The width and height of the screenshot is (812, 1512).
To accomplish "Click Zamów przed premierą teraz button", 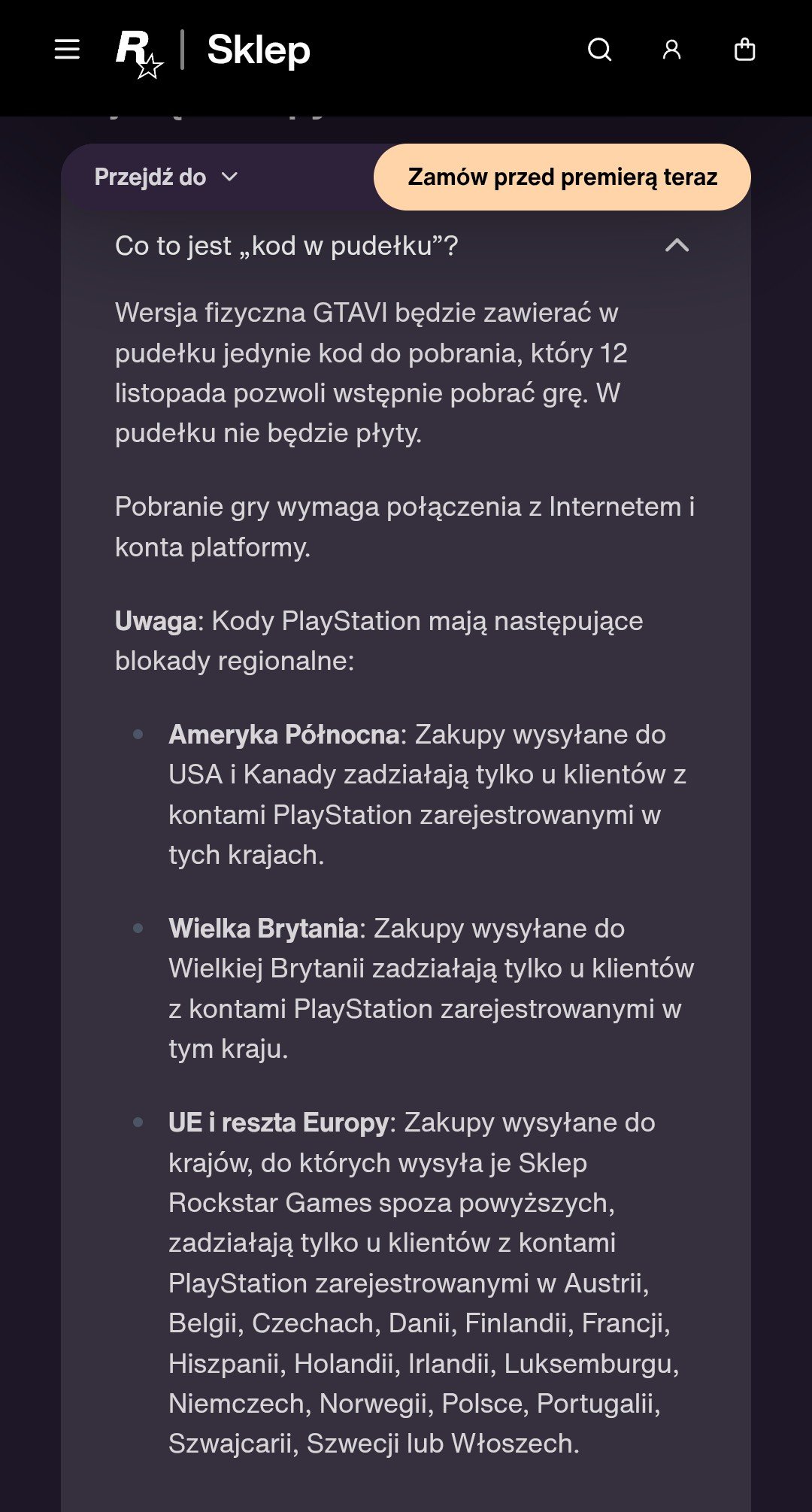I will point(562,177).
